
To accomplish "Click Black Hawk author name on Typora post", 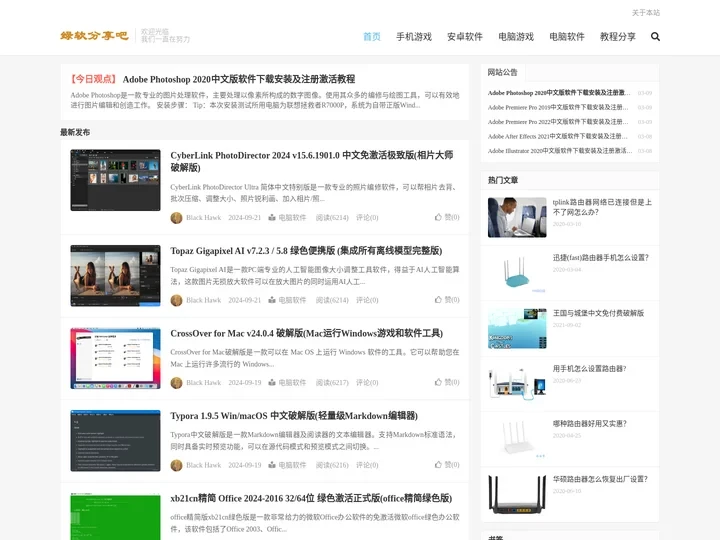I will click(x=203, y=465).
